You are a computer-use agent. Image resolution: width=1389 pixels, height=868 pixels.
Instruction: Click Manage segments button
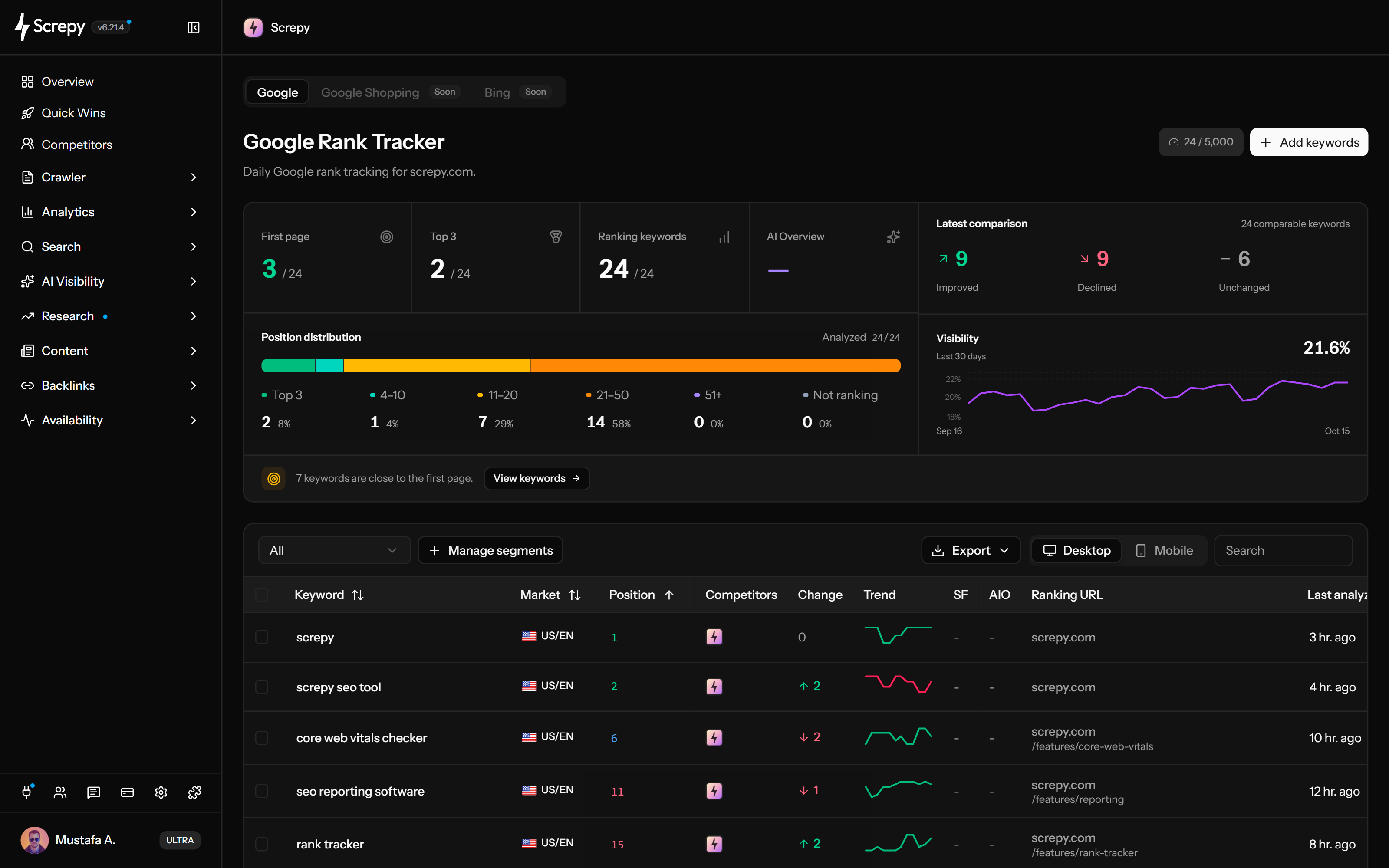pyautogui.click(x=490, y=551)
